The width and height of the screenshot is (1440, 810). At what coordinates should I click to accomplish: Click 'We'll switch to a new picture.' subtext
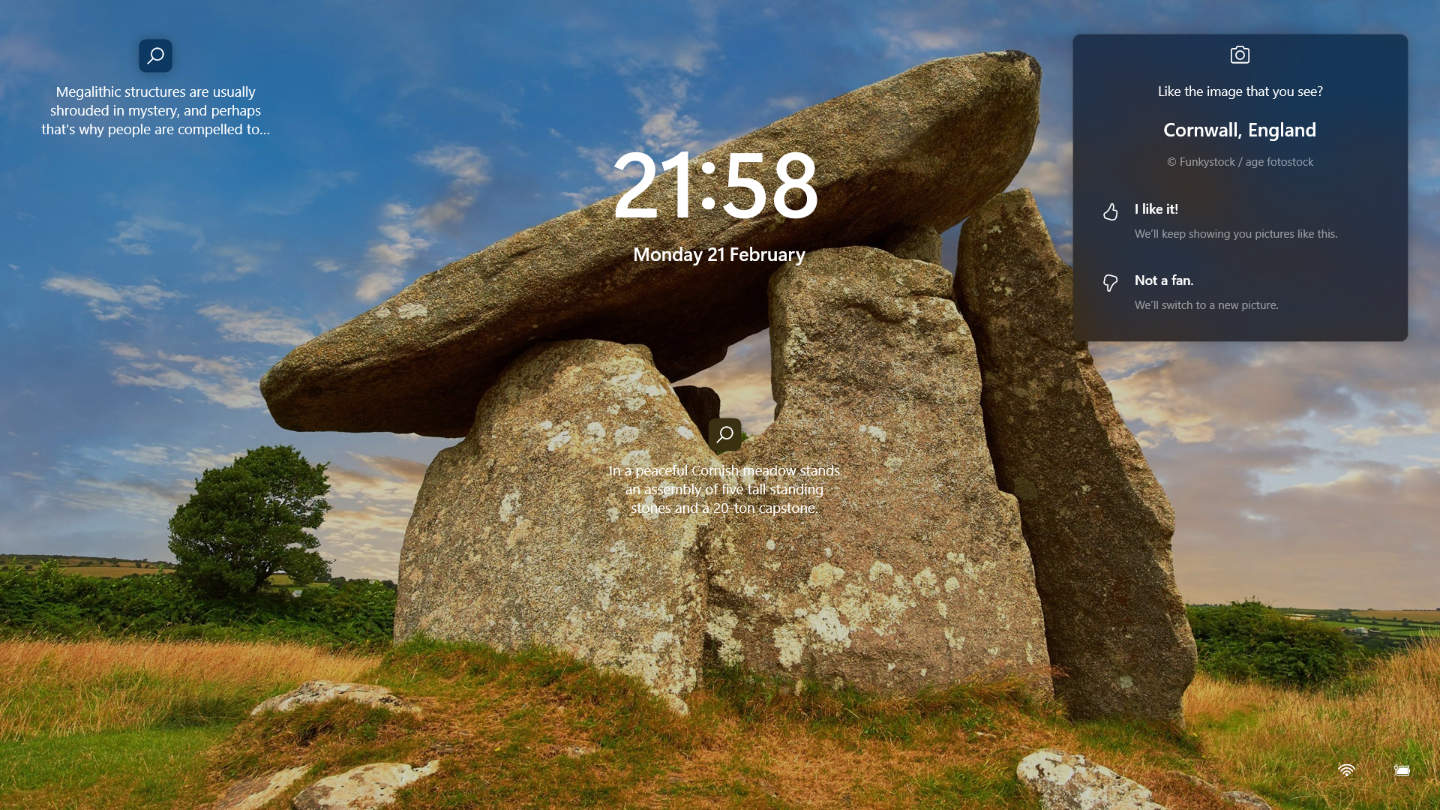pos(1206,305)
